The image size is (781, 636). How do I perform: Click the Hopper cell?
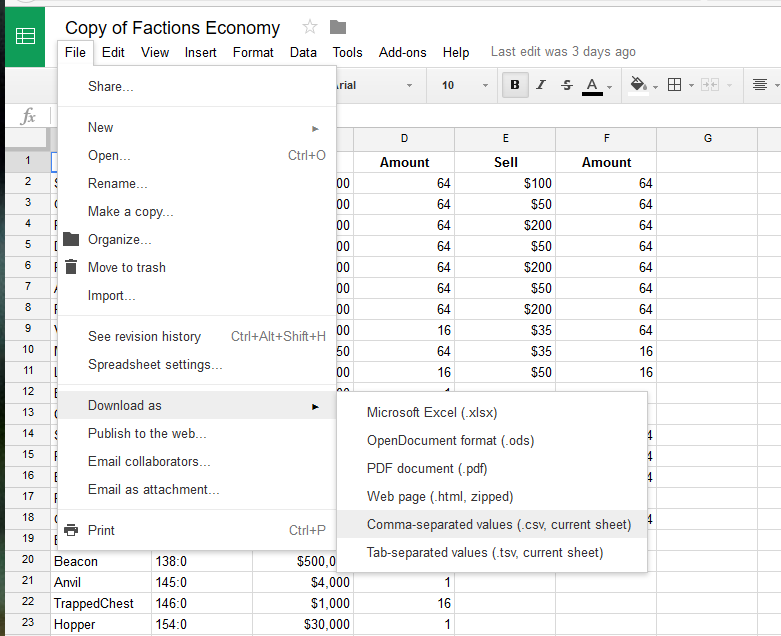(x=101, y=624)
